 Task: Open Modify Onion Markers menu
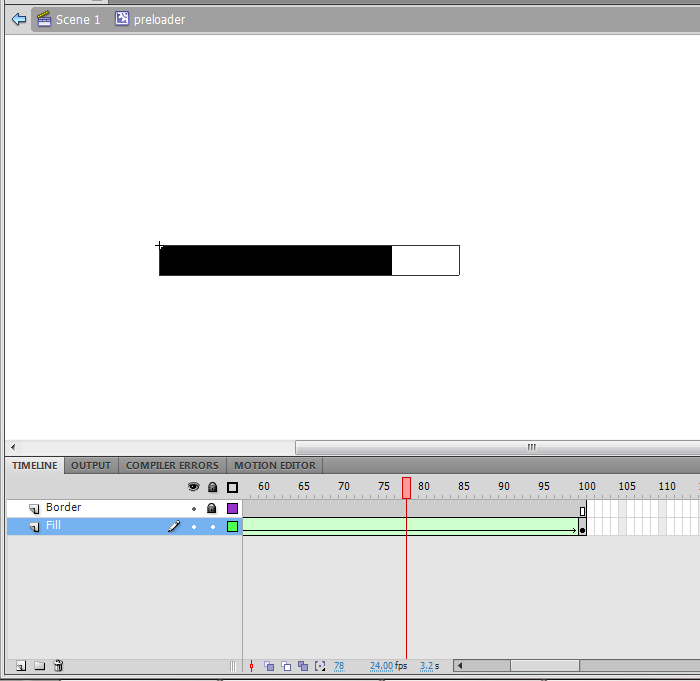(320, 666)
